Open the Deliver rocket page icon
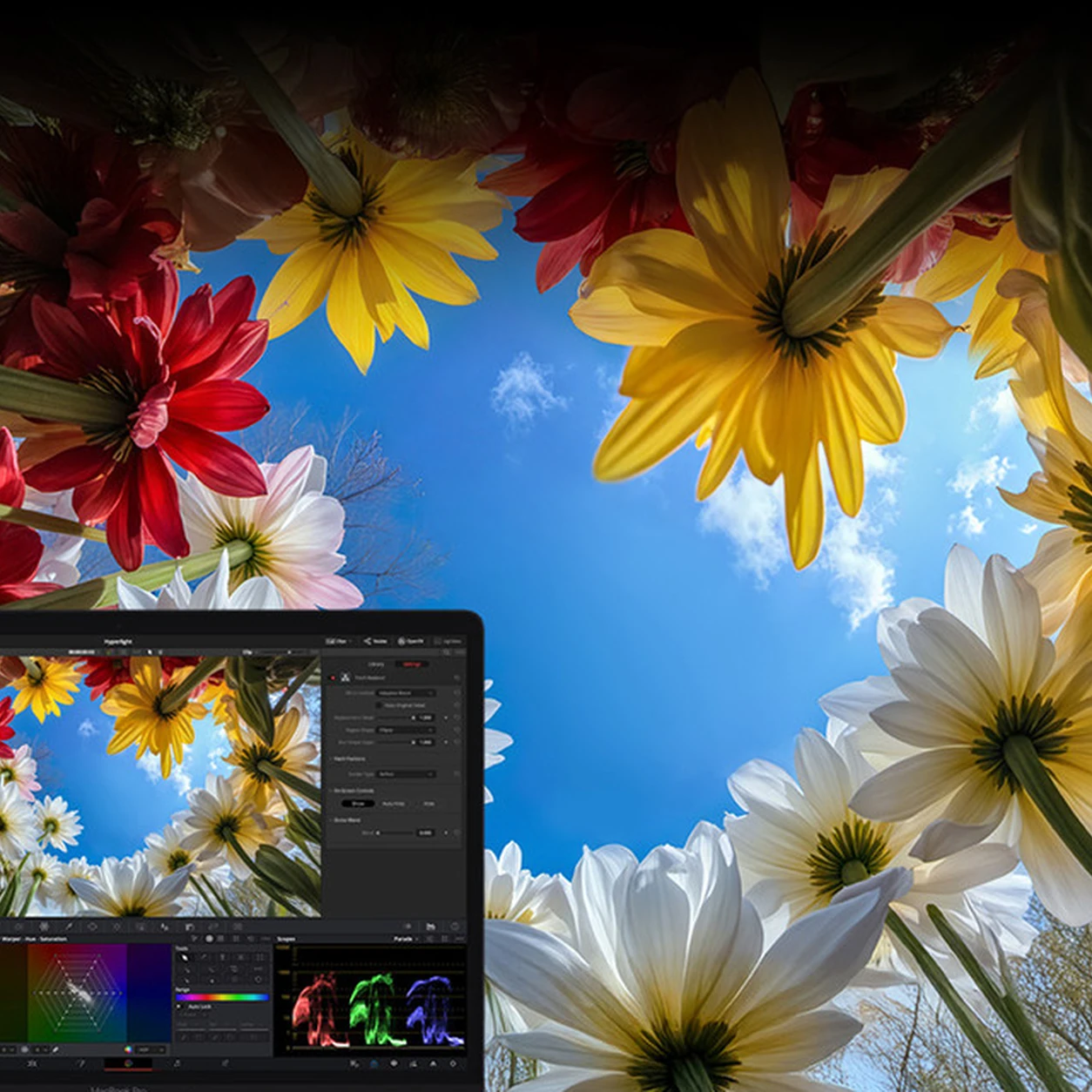The image size is (1092, 1092). (x=224, y=1063)
